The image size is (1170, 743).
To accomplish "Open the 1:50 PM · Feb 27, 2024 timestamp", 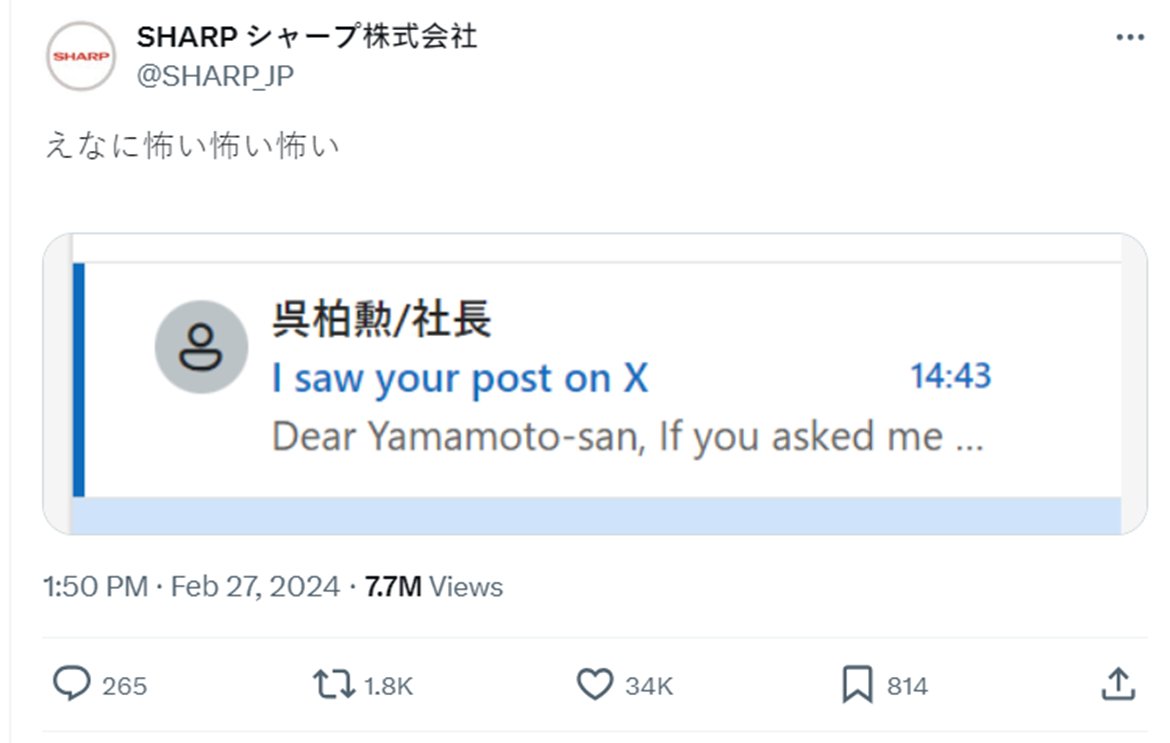I will [191, 587].
